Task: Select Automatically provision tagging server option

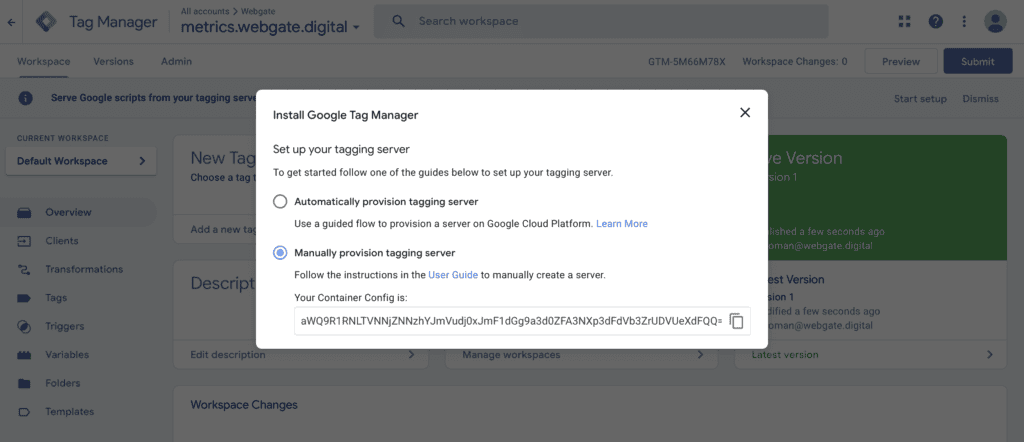Action: point(280,201)
